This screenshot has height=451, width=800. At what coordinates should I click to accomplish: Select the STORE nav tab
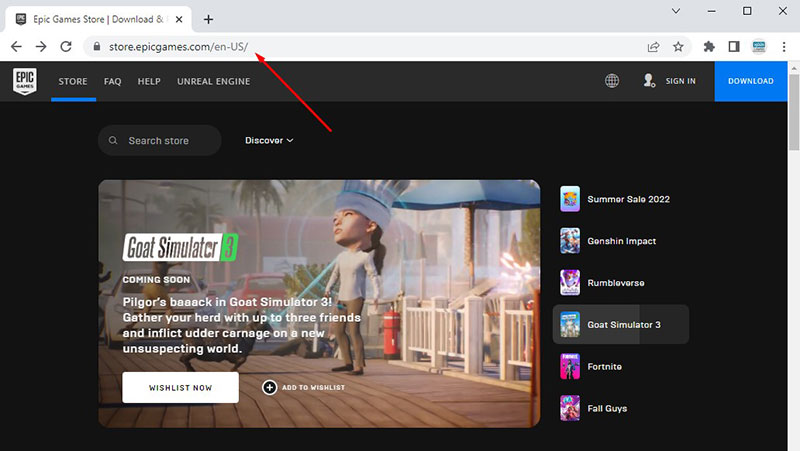(x=73, y=81)
